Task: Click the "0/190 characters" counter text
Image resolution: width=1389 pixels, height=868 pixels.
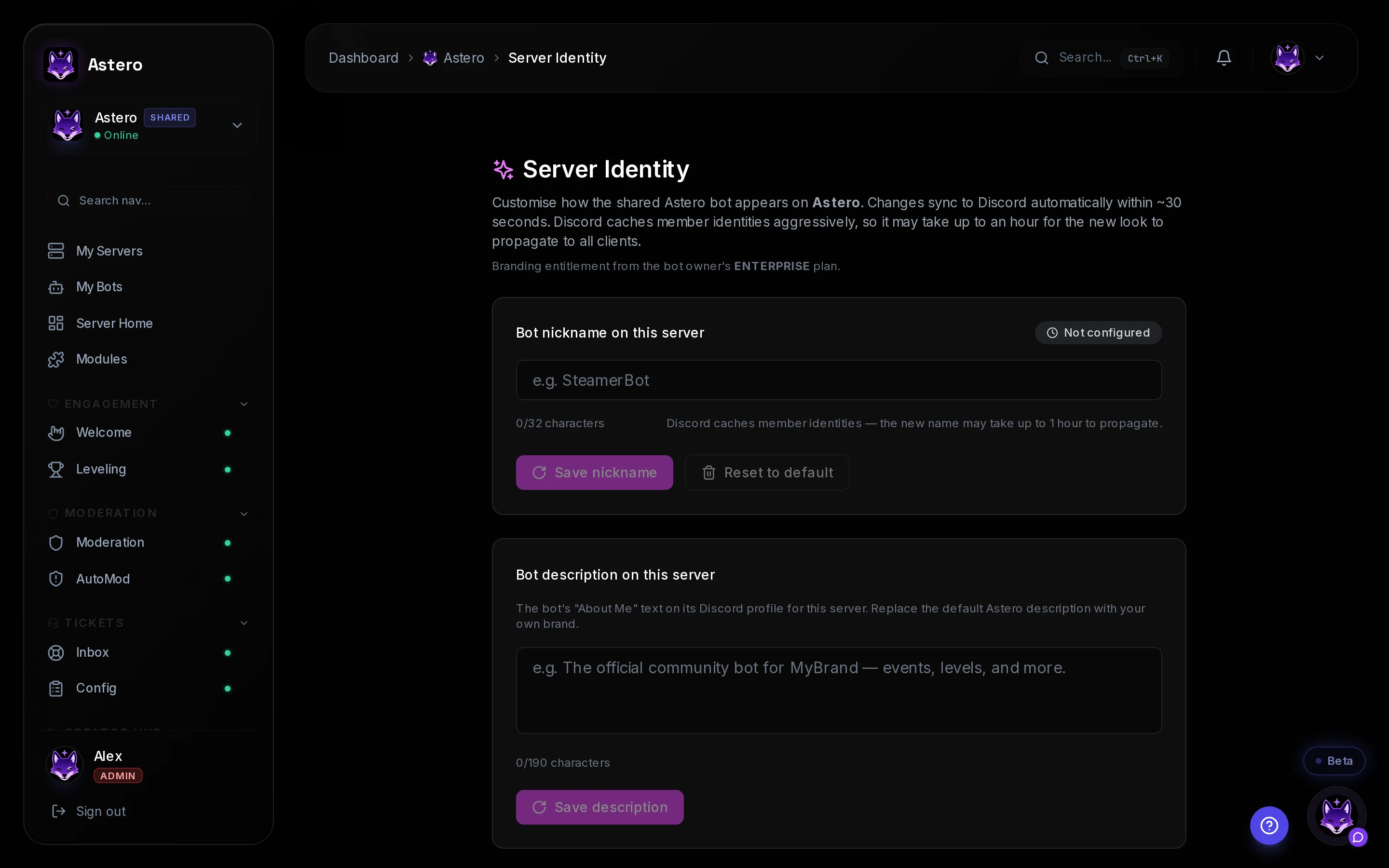Action: click(562, 763)
